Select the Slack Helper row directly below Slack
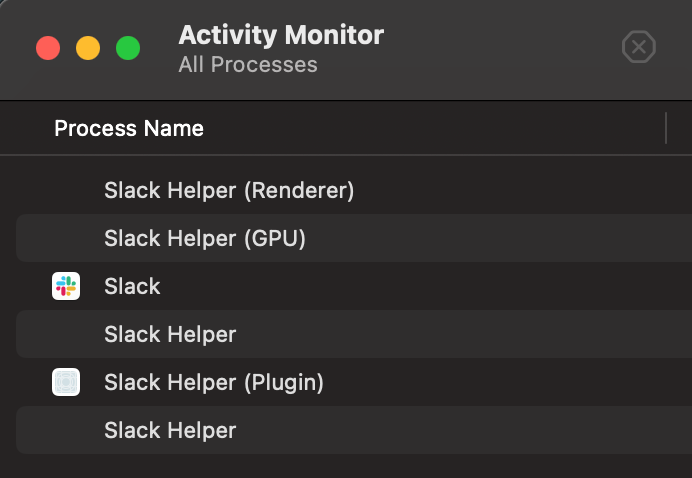The image size is (692, 478). (170, 334)
